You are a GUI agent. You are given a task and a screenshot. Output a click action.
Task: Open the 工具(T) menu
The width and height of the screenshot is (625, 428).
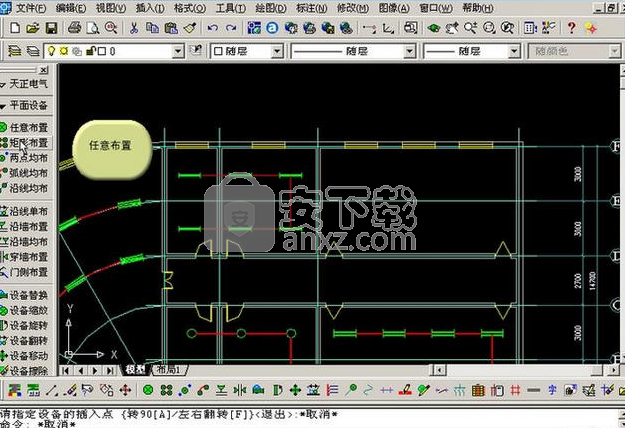tap(231, 8)
